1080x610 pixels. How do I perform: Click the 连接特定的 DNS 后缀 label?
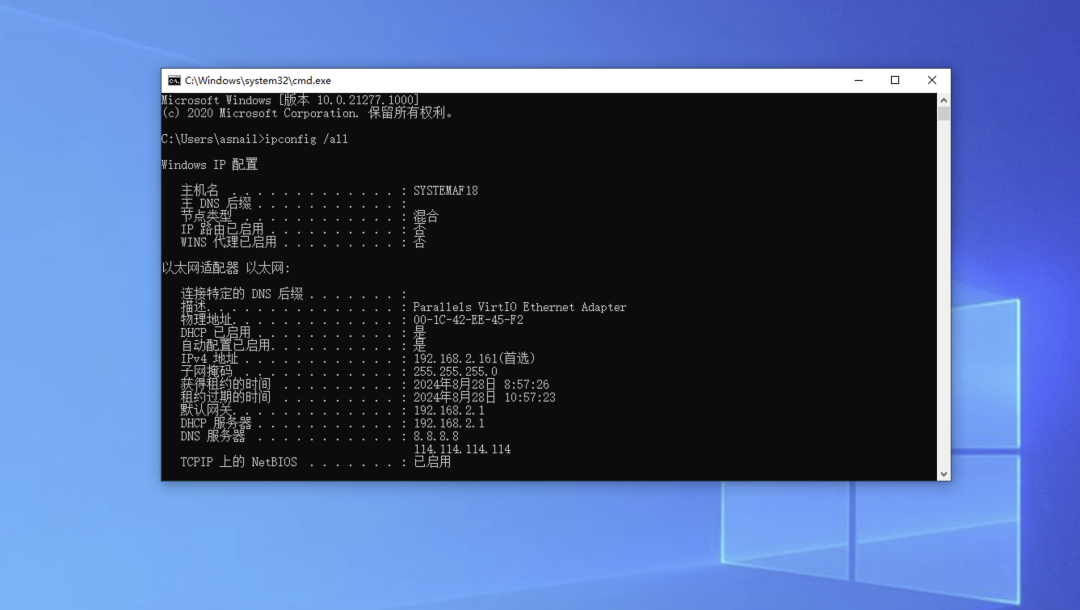(x=242, y=294)
